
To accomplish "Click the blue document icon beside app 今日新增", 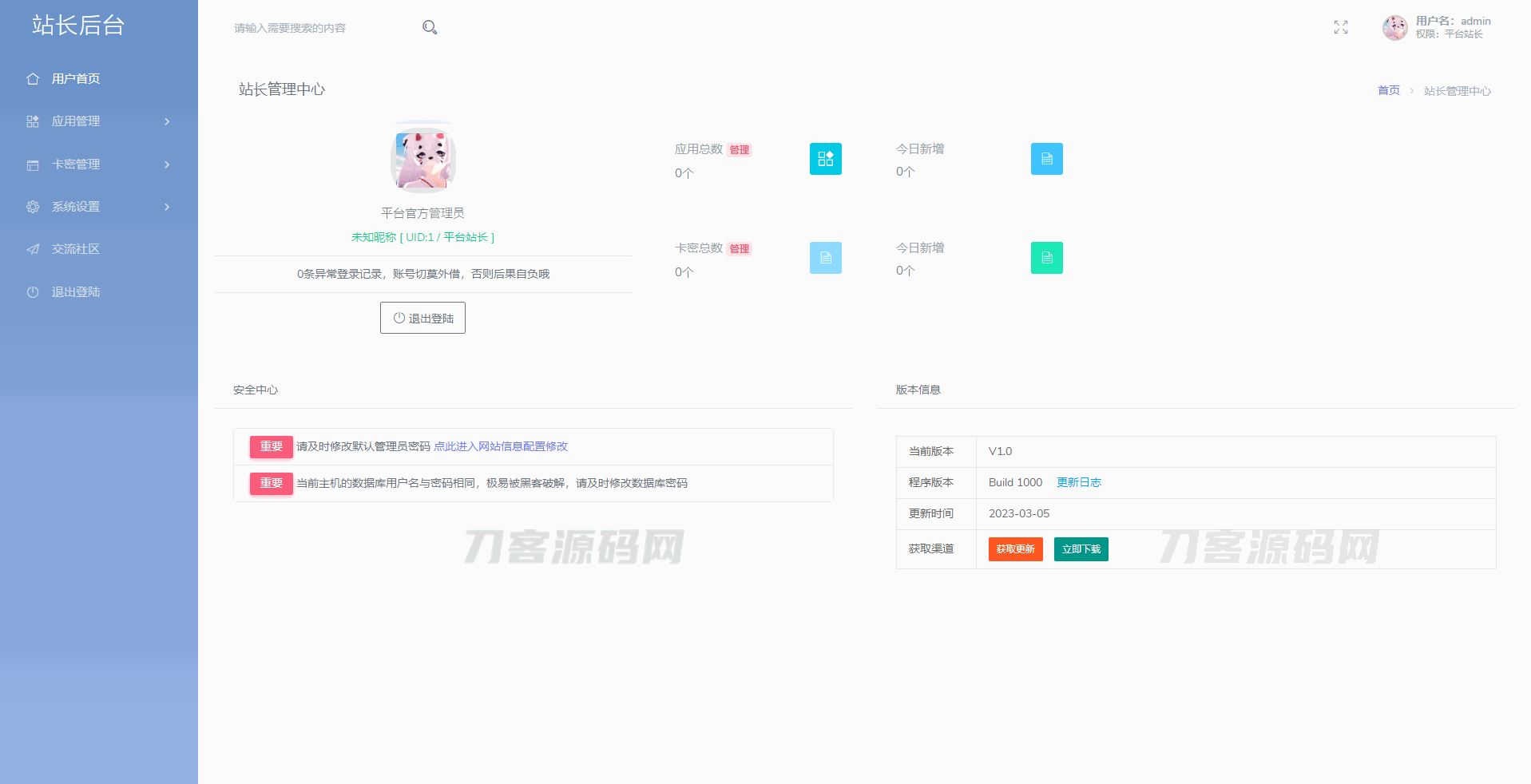I will pos(1046,159).
